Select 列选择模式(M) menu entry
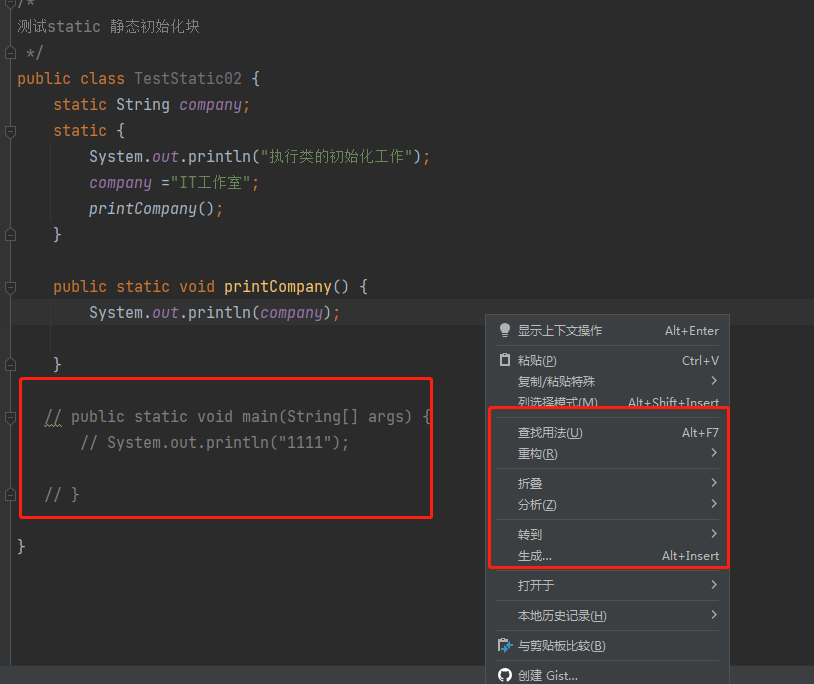Screen dimensions: 814x684 [x=607, y=402]
